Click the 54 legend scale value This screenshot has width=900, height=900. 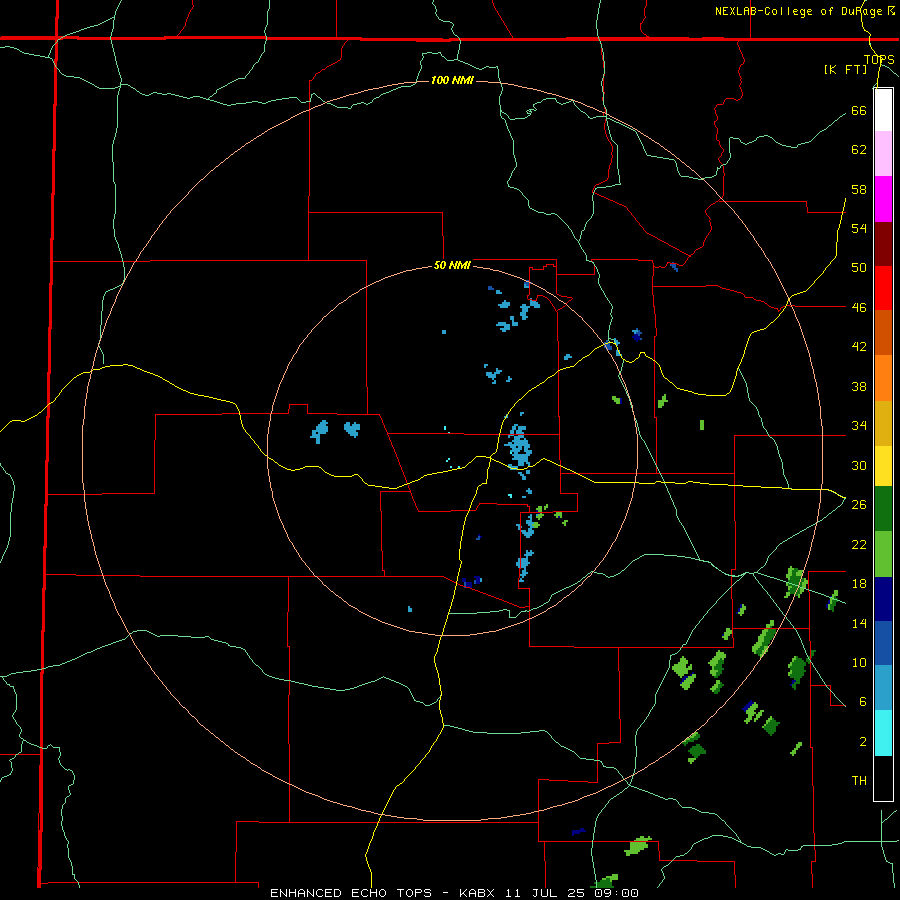tap(859, 228)
